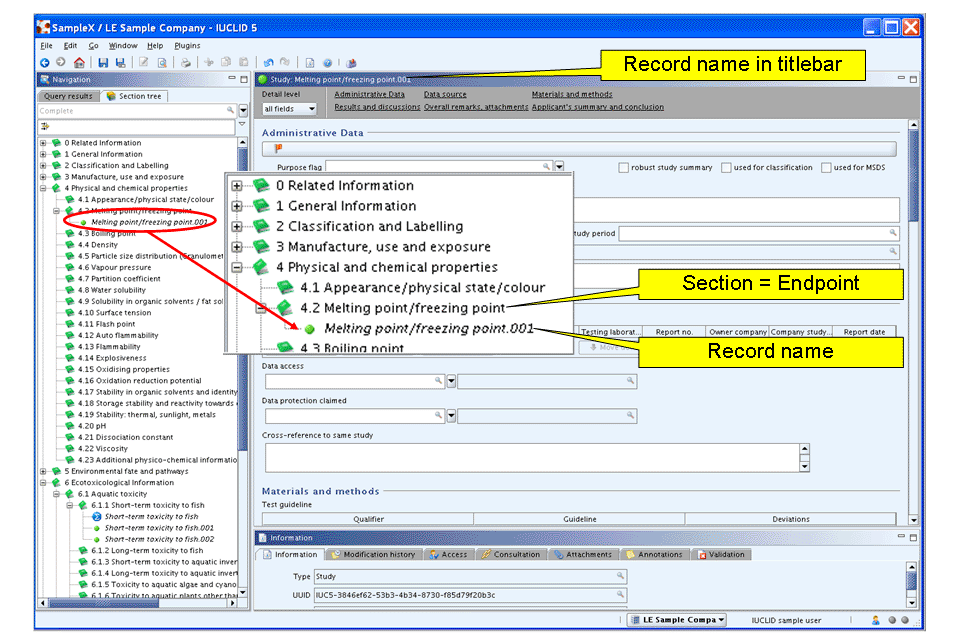
Task: Click the Home icon in the toolbar
Action: [x=79, y=62]
